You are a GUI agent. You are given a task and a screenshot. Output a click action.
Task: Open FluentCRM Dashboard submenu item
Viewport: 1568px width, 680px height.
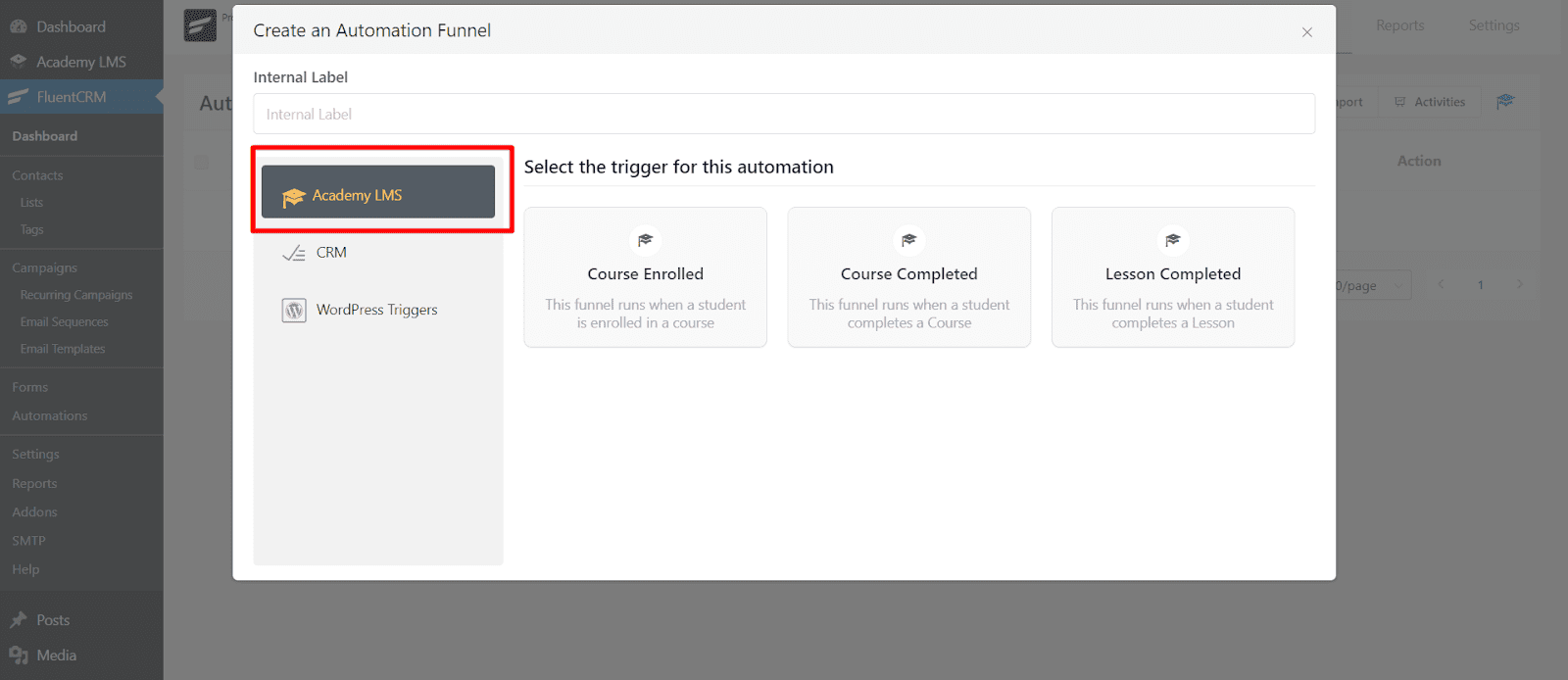click(x=45, y=136)
